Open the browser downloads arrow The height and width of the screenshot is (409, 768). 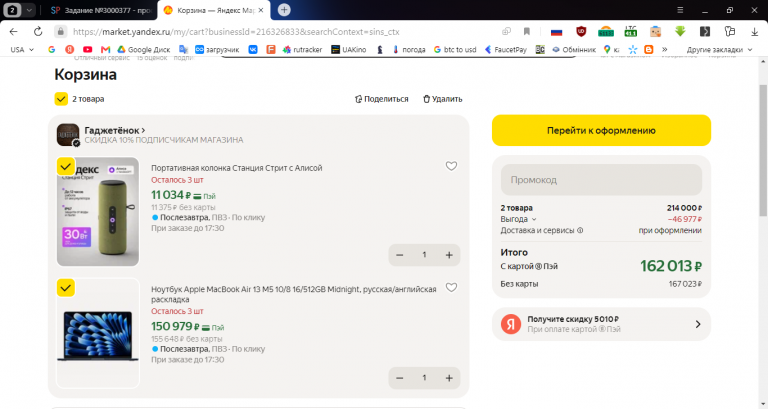[754, 32]
